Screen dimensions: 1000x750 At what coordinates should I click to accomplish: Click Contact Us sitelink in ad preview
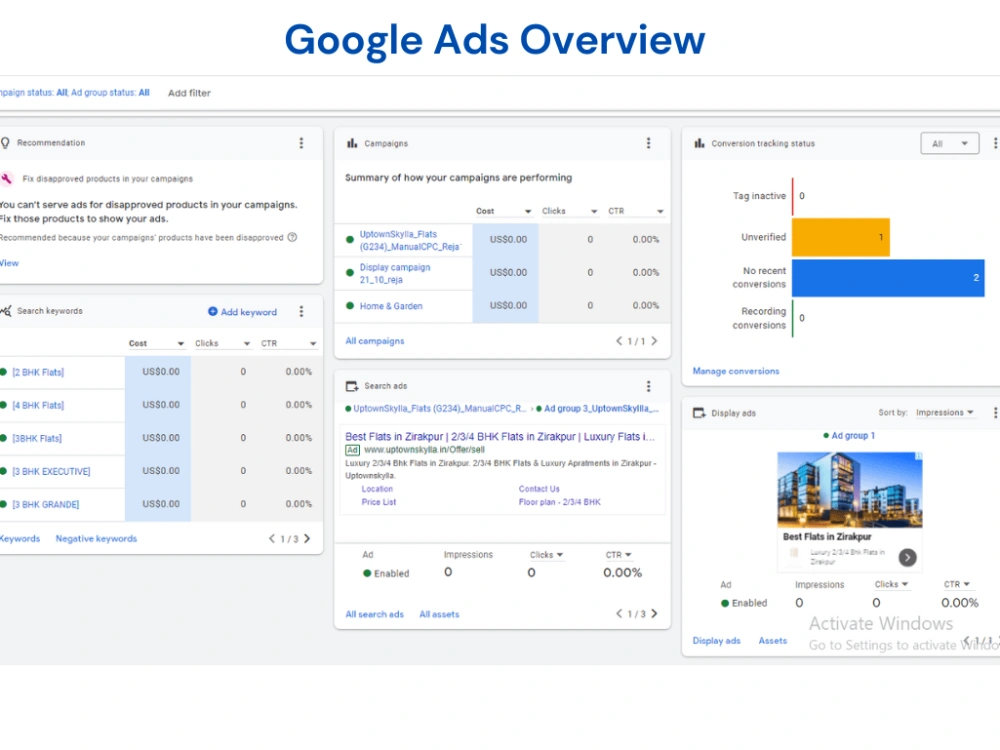(x=539, y=489)
